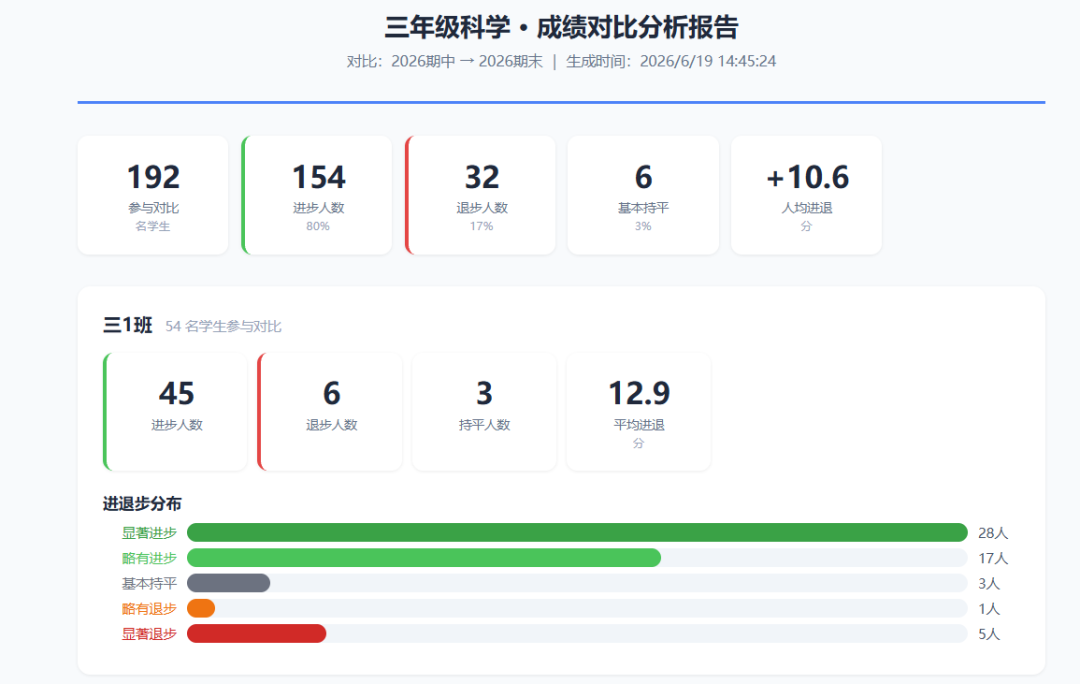Click the 5人 count value
This screenshot has height=684, width=1080.
click(x=989, y=634)
